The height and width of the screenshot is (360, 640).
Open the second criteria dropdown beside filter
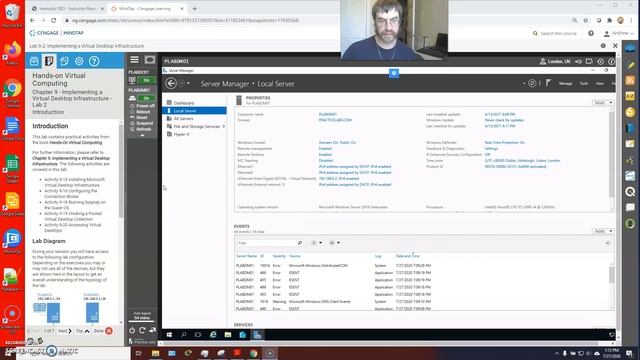pos(334,243)
